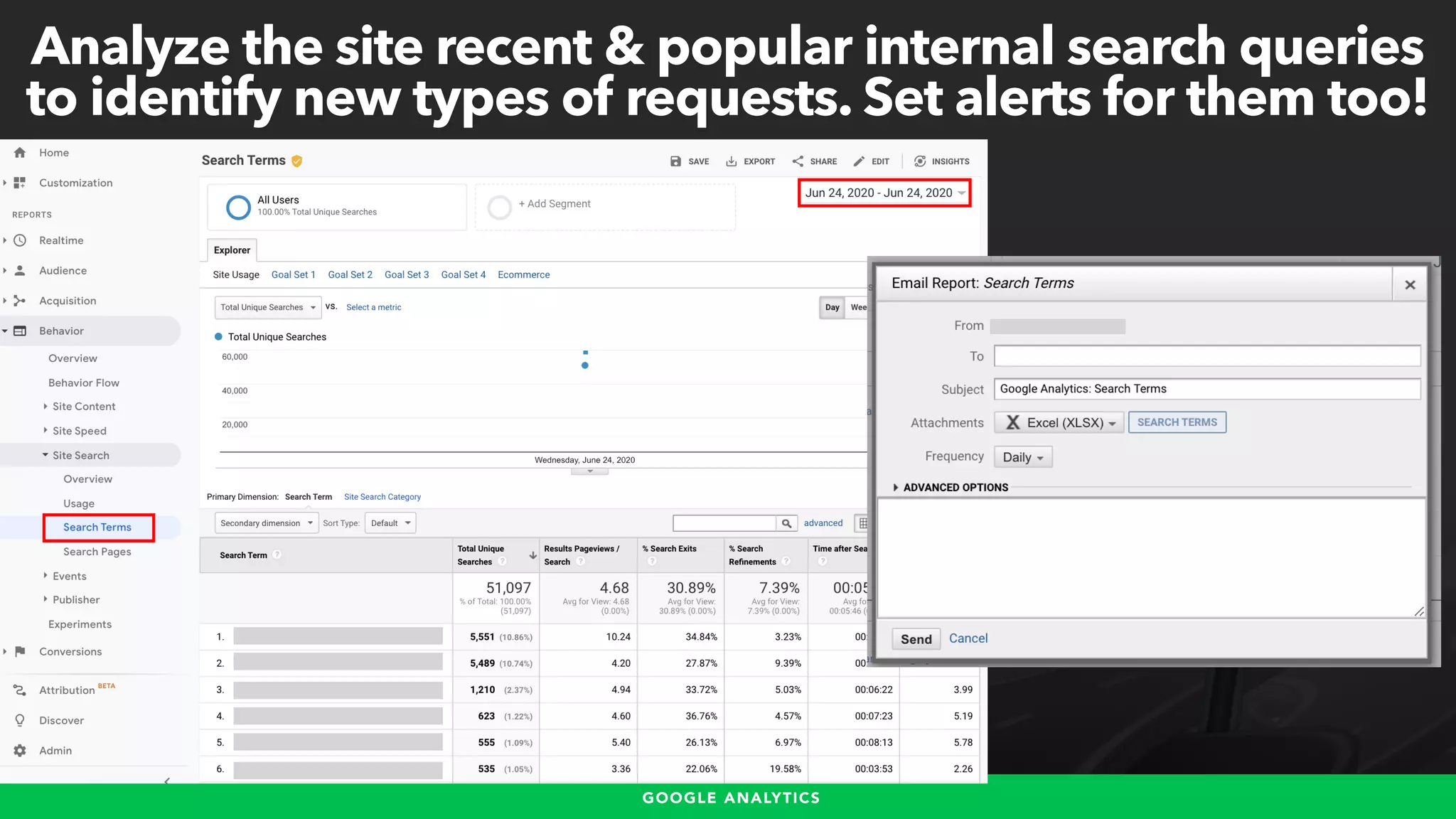Click the chart data point for June 24
Screen dimensions: 1456x819
(x=584, y=365)
